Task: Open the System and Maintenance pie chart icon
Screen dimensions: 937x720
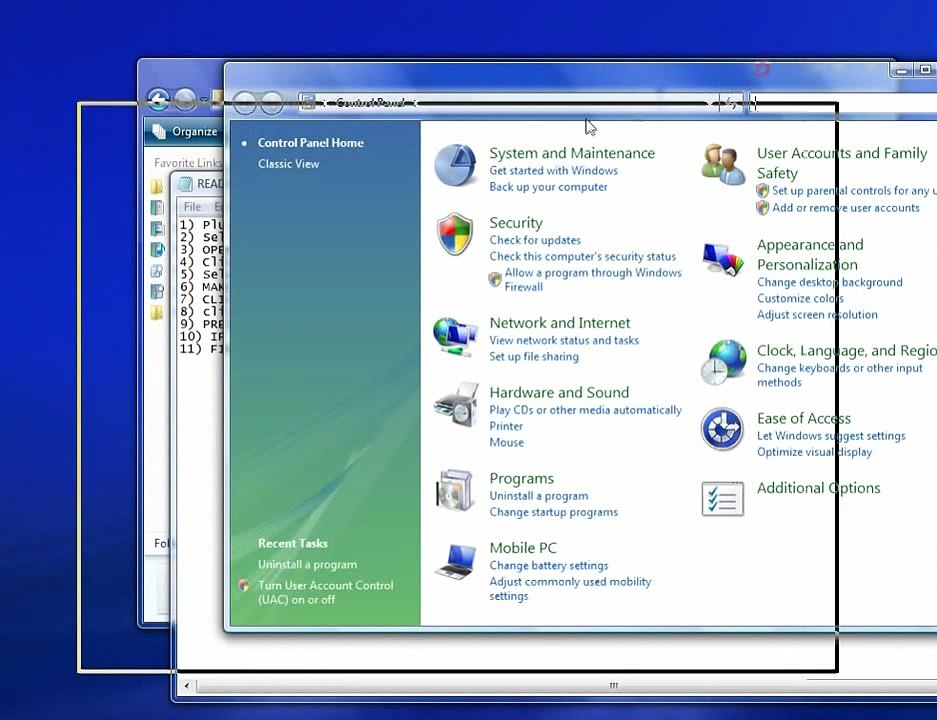Action: (455, 165)
